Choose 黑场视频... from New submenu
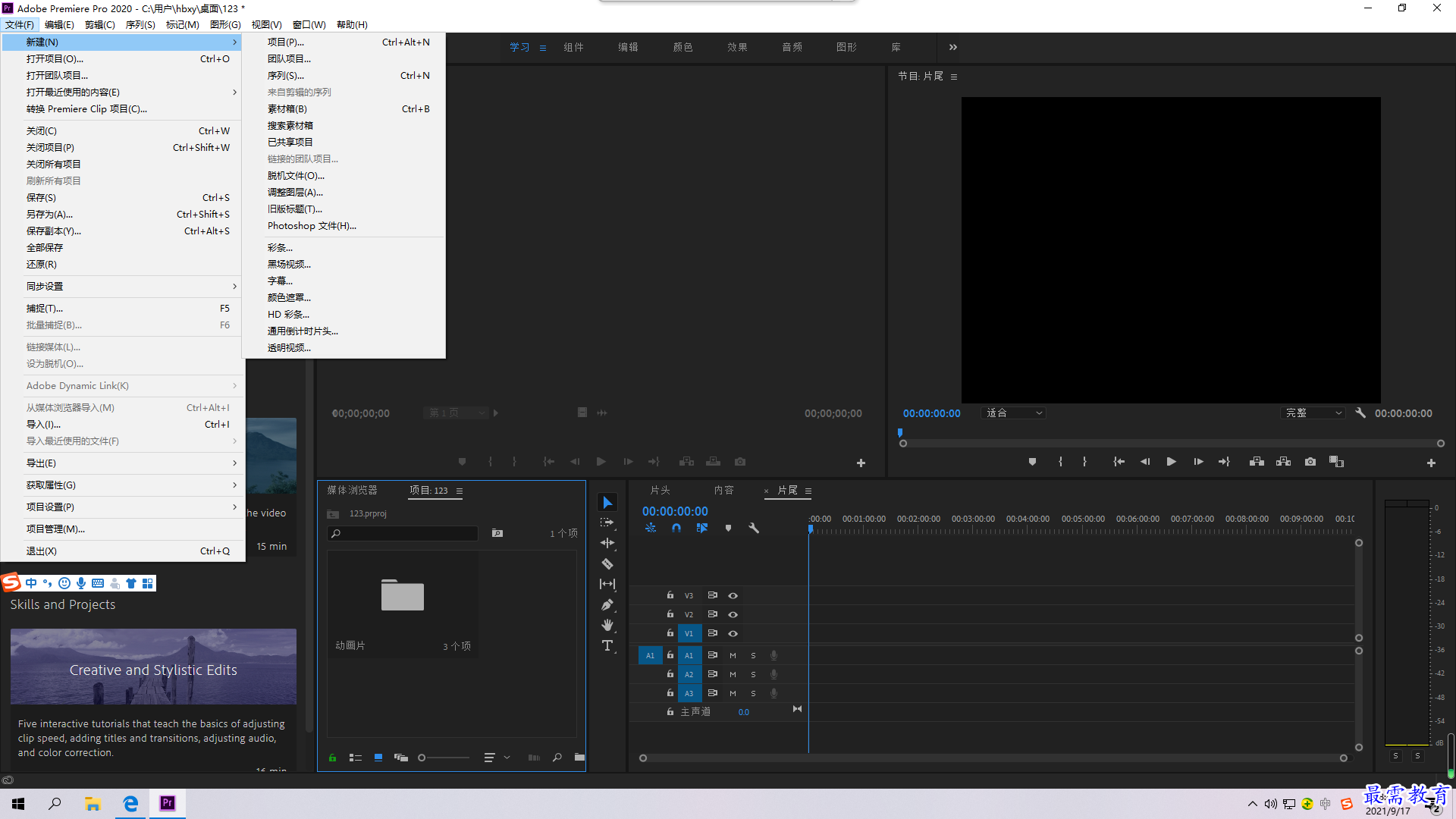The image size is (1456, 819). coord(344,265)
